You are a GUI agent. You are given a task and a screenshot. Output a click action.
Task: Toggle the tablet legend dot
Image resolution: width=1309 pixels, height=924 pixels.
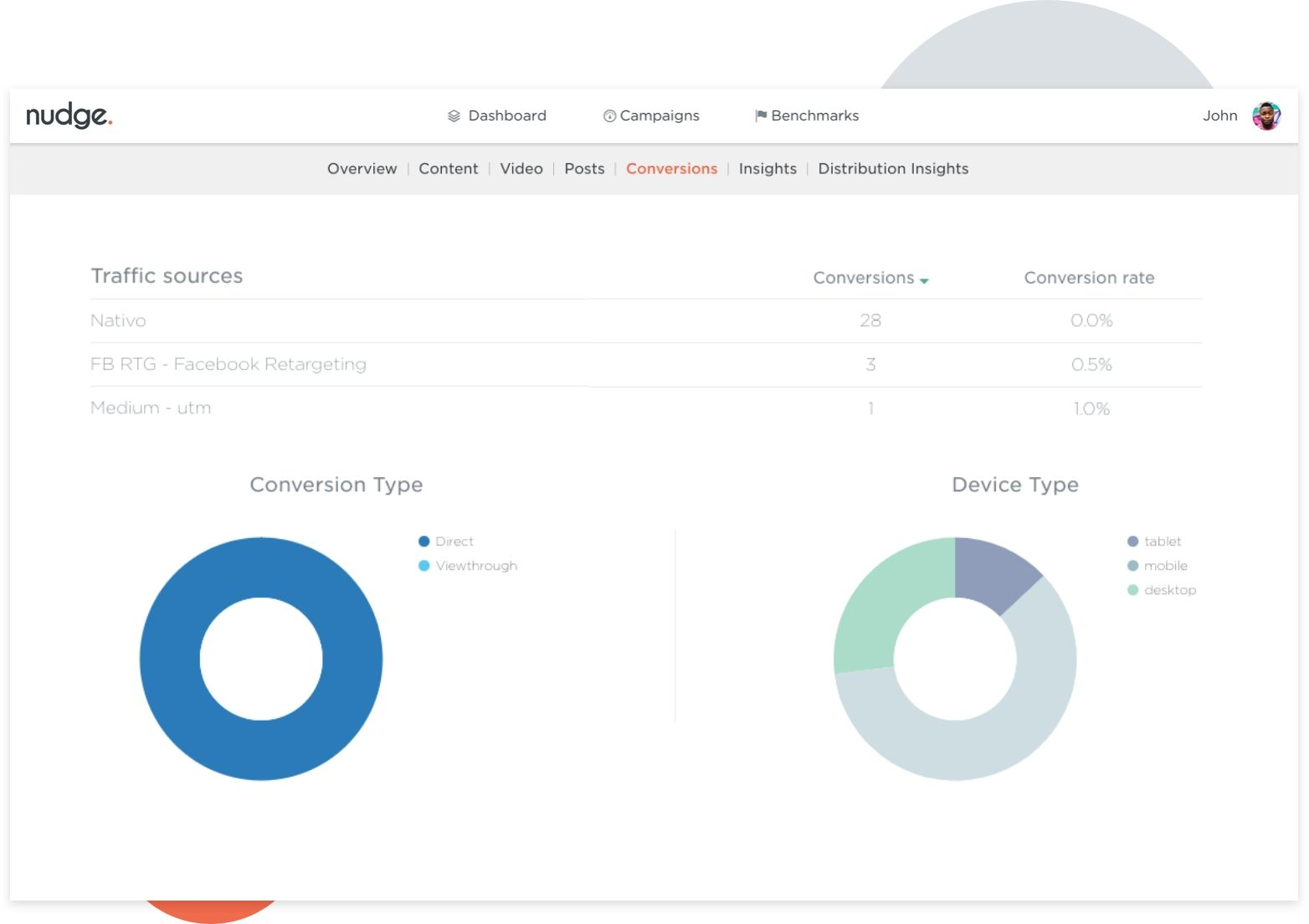(1132, 542)
